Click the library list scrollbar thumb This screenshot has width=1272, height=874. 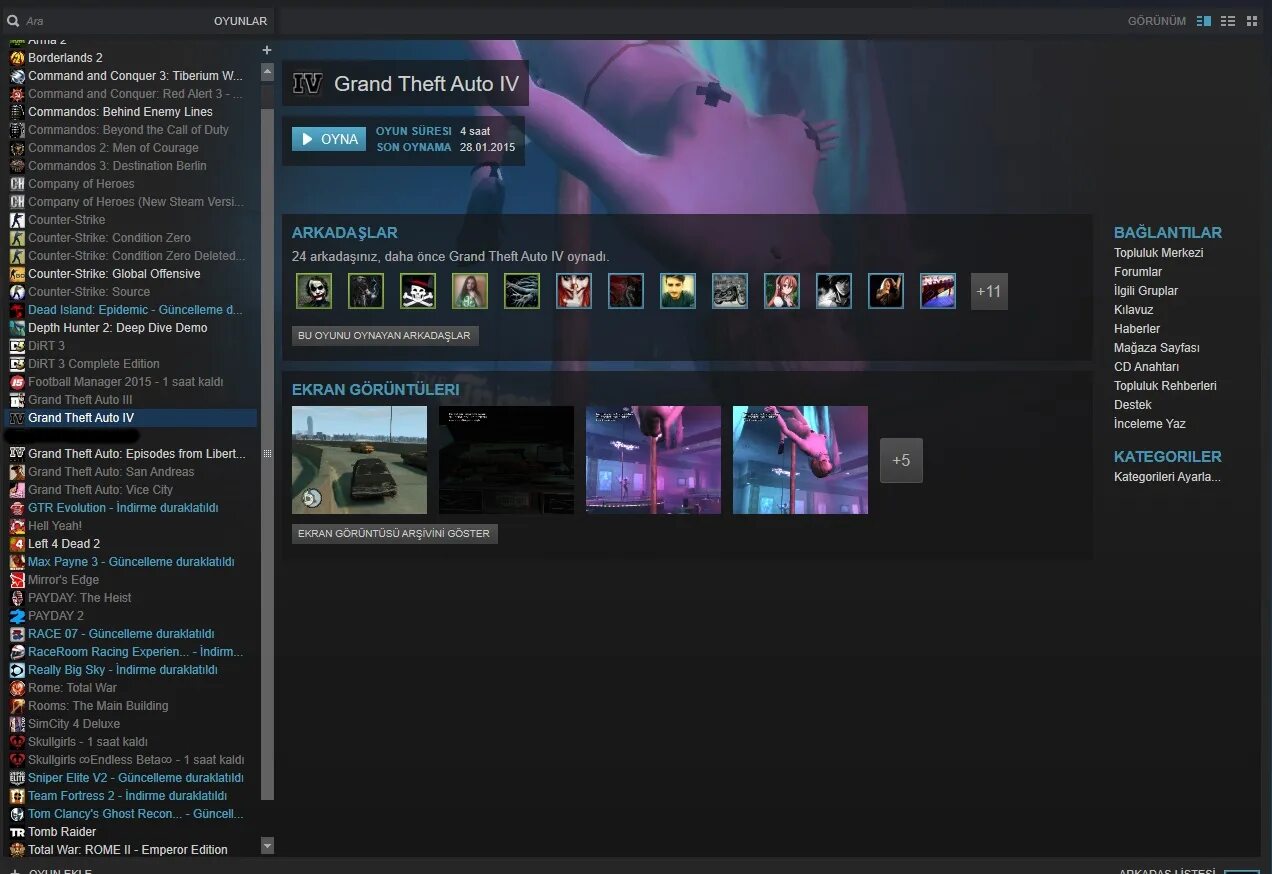pos(267,454)
